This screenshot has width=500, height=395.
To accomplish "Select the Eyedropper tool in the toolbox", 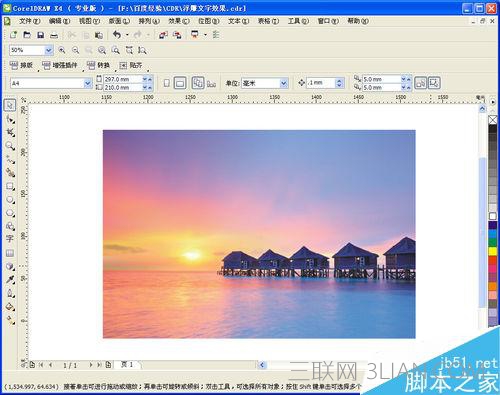I will pyautogui.click(x=10, y=279).
